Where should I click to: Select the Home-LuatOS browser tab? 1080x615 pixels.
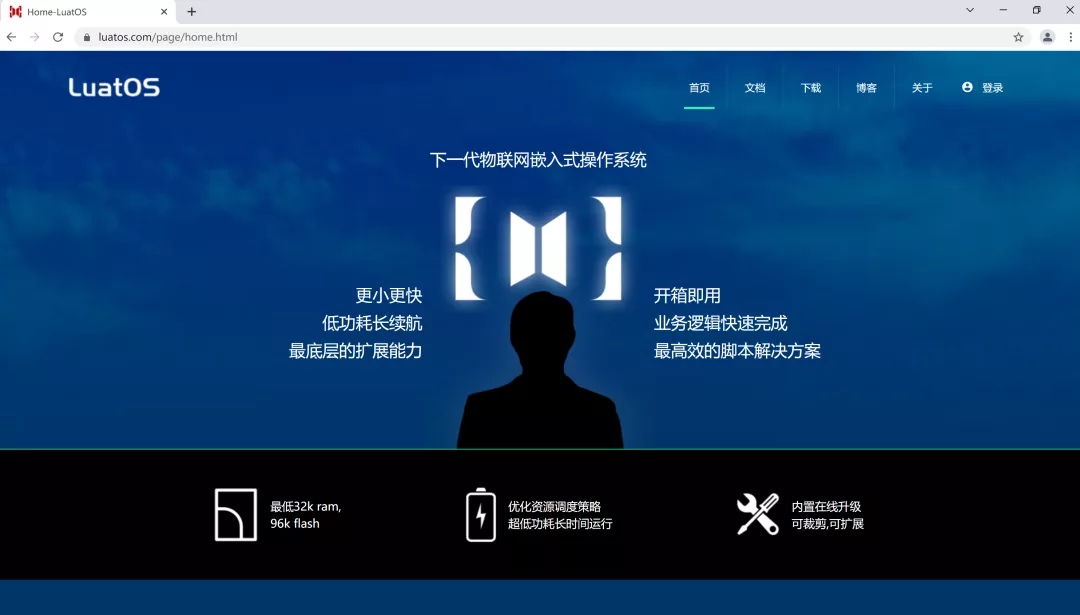tap(88, 12)
